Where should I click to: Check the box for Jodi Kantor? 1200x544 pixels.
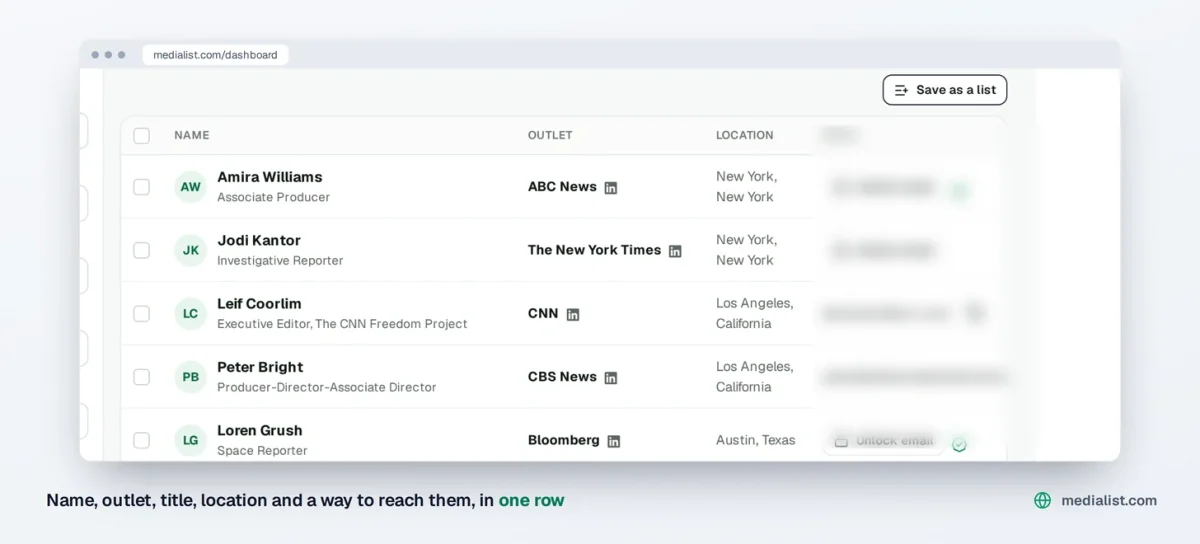coord(142,250)
